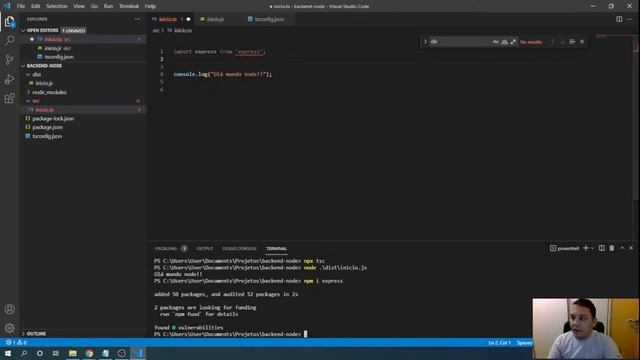Go to previous find match arrow

(x=553, y=42)
